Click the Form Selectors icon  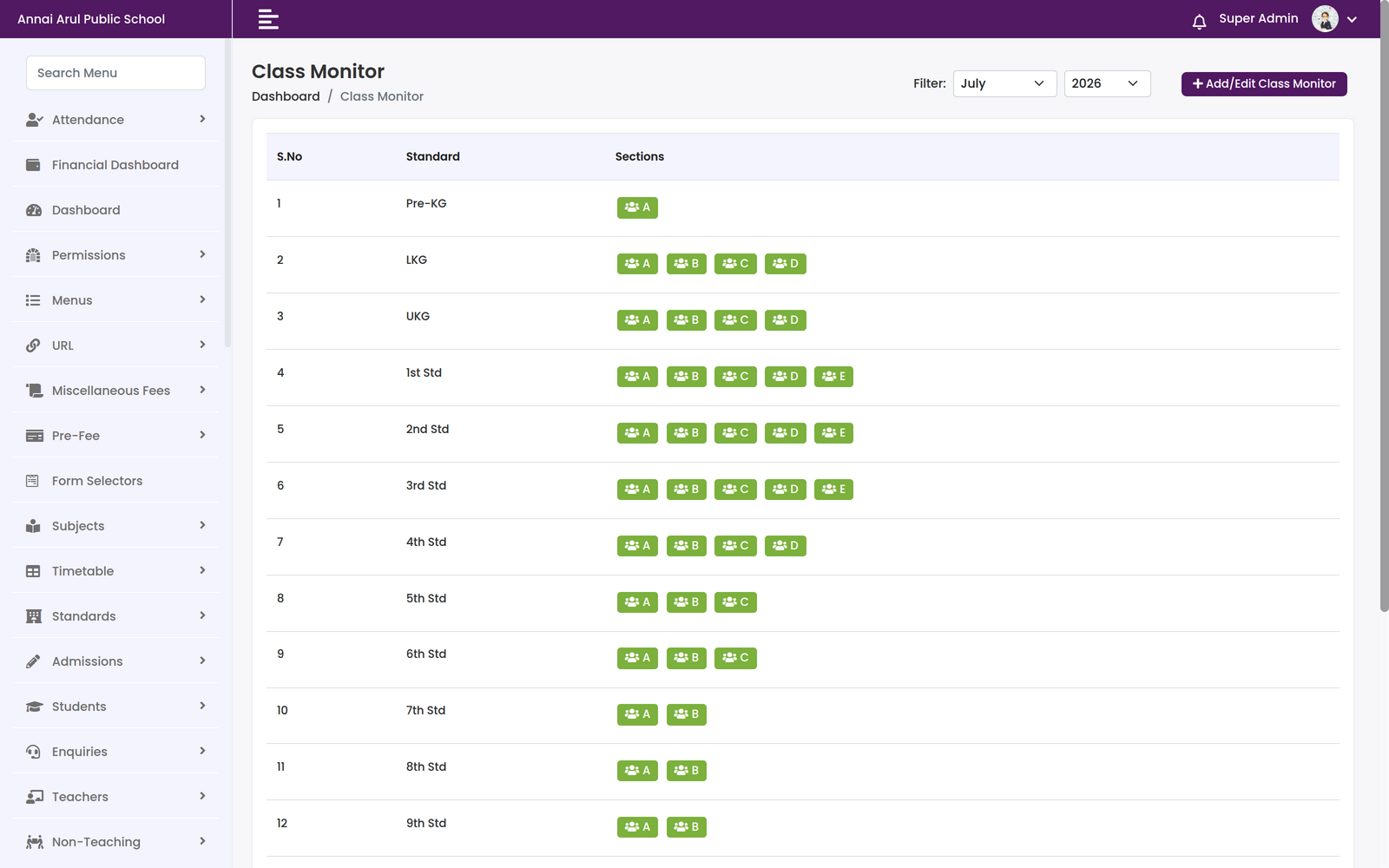pos(32,481)
